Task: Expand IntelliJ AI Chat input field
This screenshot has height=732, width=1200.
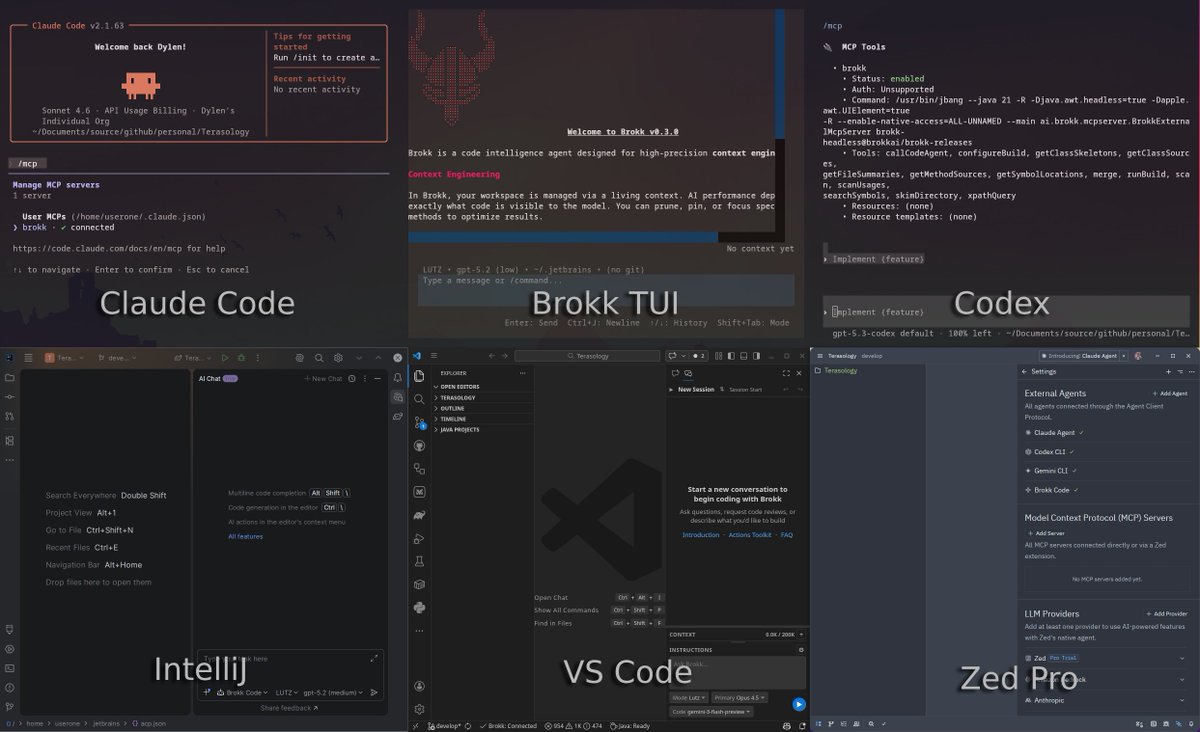Action: click(374, 658)
